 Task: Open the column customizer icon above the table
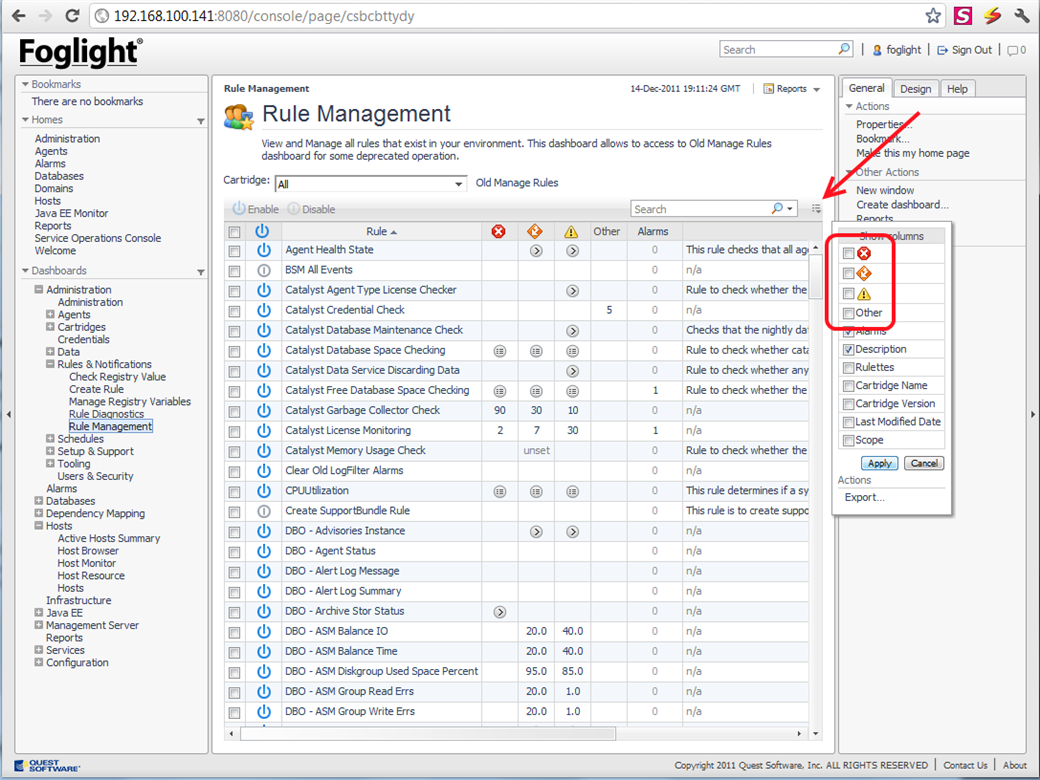pyautogui.click(x=816, y=209)
